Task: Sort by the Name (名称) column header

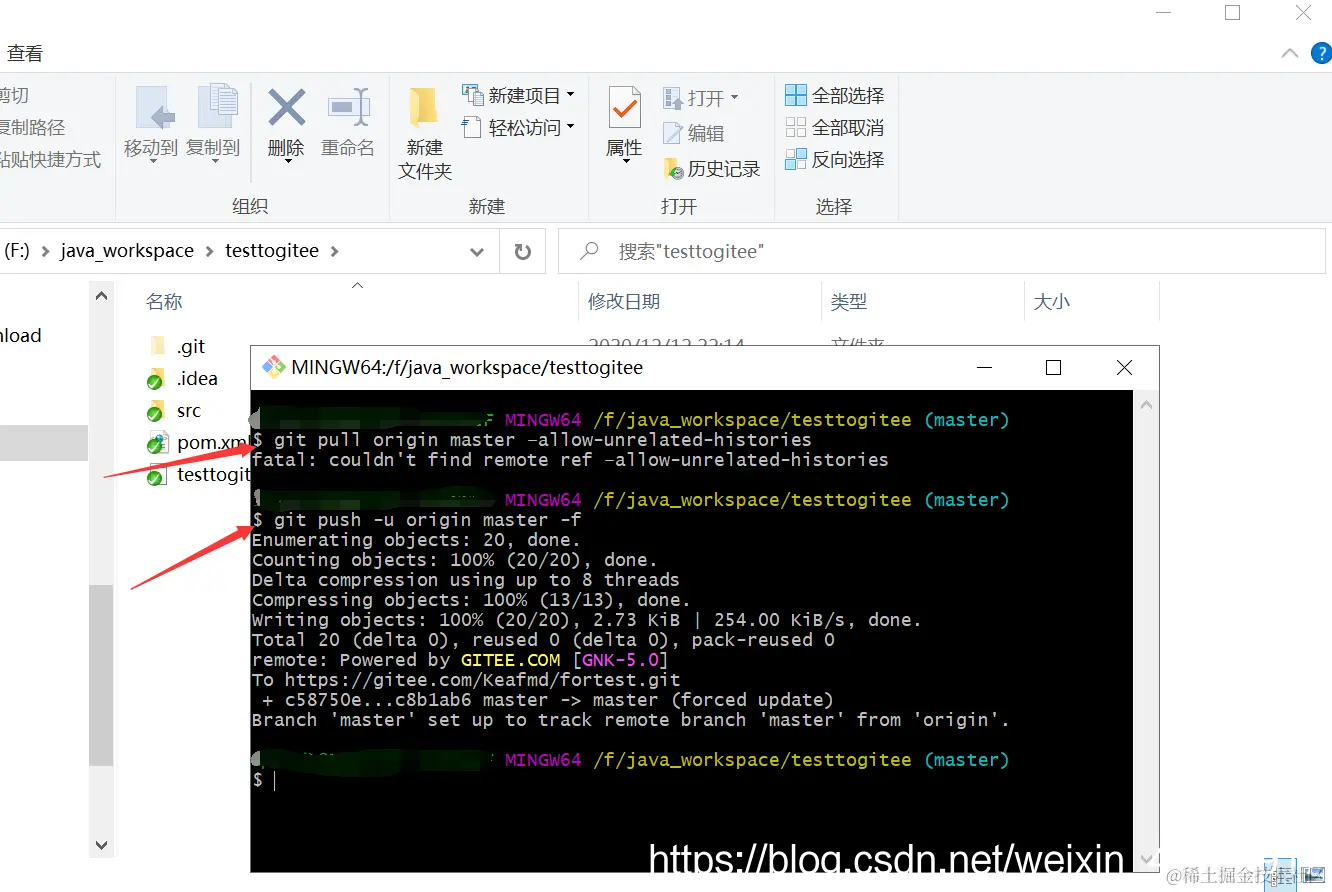Action: pyautogui.click(x=164, y=301)
